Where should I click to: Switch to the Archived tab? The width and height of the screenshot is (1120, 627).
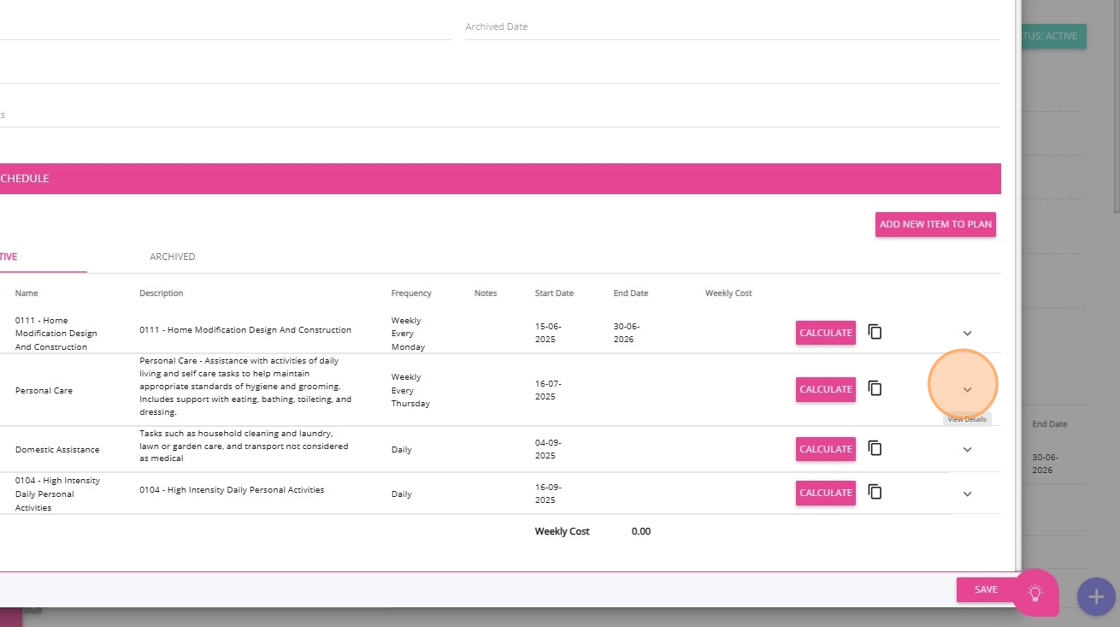click(x=172, y=257)
